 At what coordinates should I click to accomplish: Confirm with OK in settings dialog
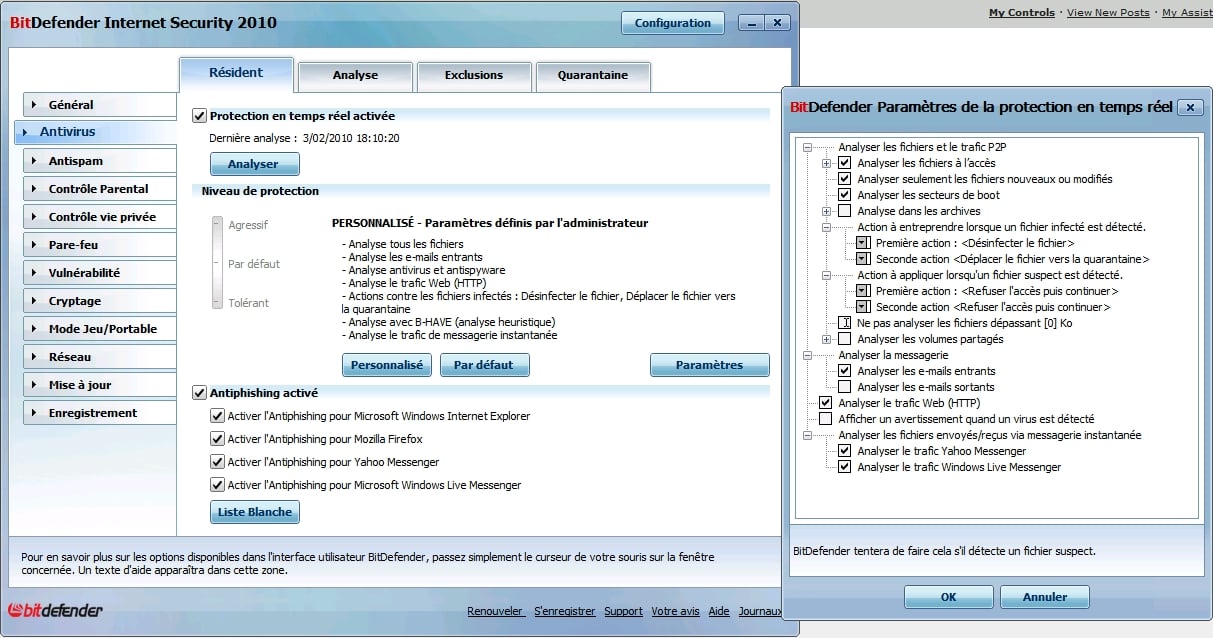coord(948,597)
